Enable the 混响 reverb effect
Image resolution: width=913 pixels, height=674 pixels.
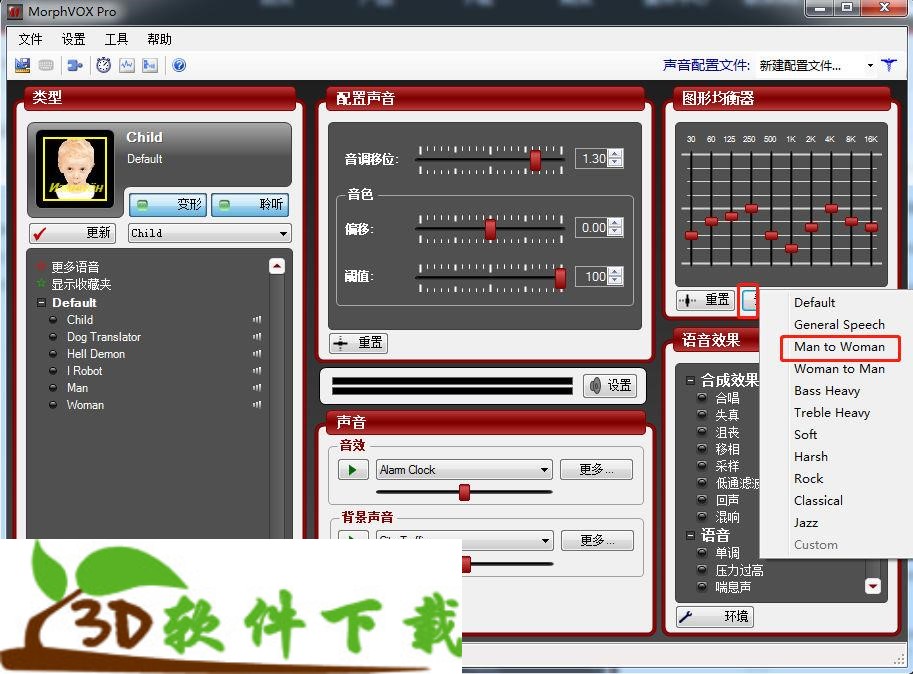727,517
